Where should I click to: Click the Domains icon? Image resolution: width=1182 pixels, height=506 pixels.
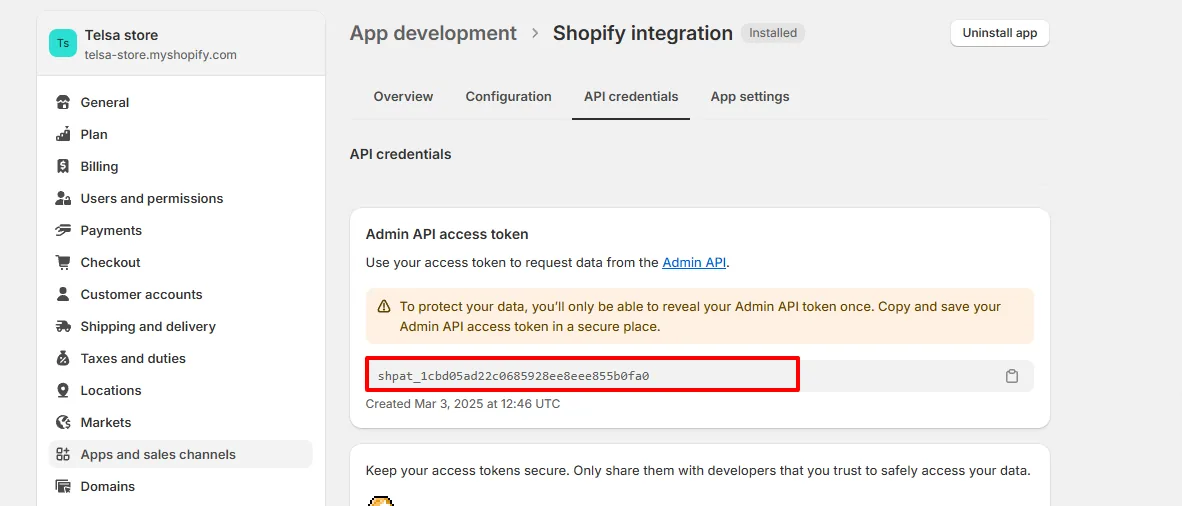63,486
